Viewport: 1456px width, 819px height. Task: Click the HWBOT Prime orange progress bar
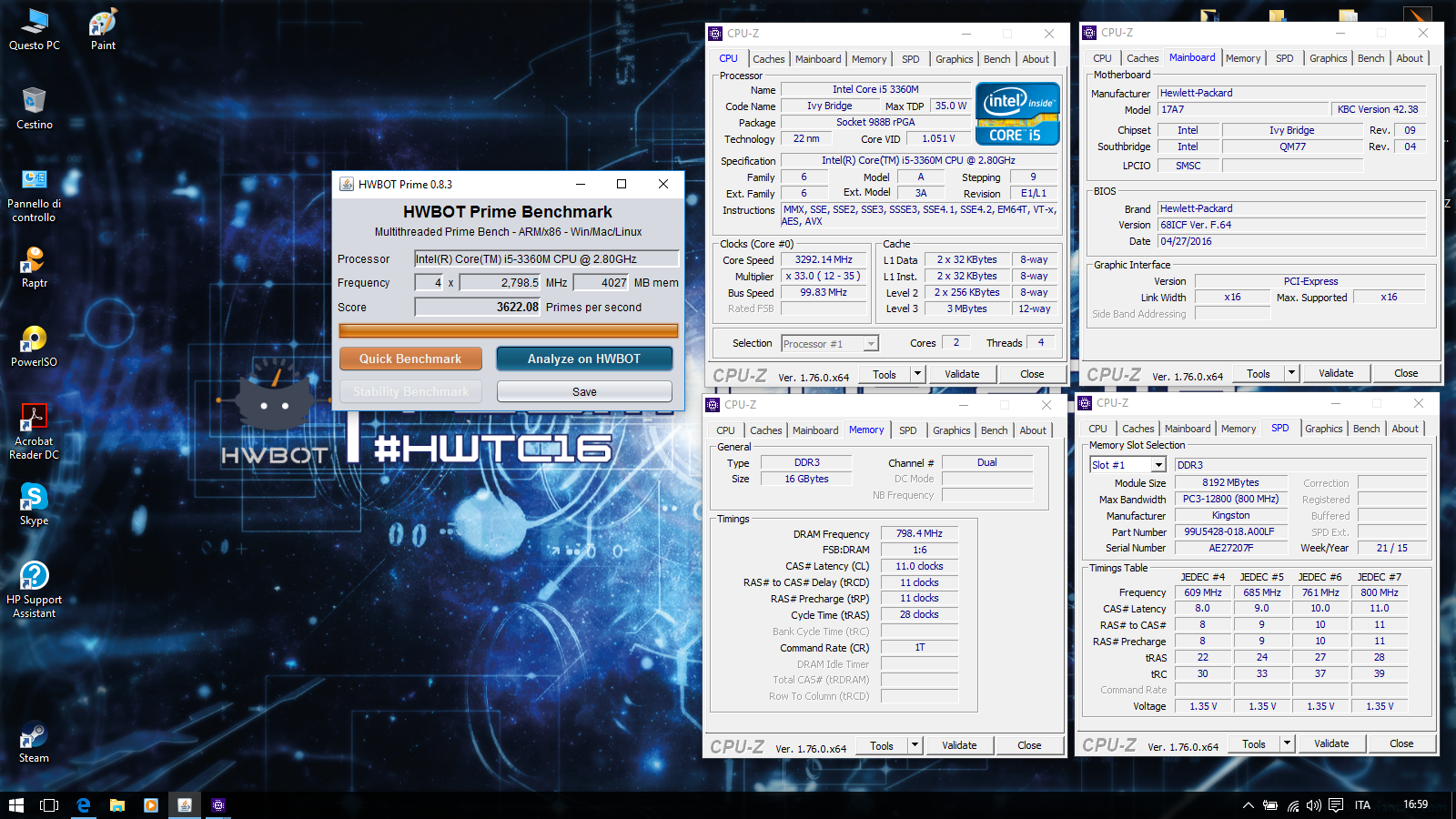[x=508, y=330]
